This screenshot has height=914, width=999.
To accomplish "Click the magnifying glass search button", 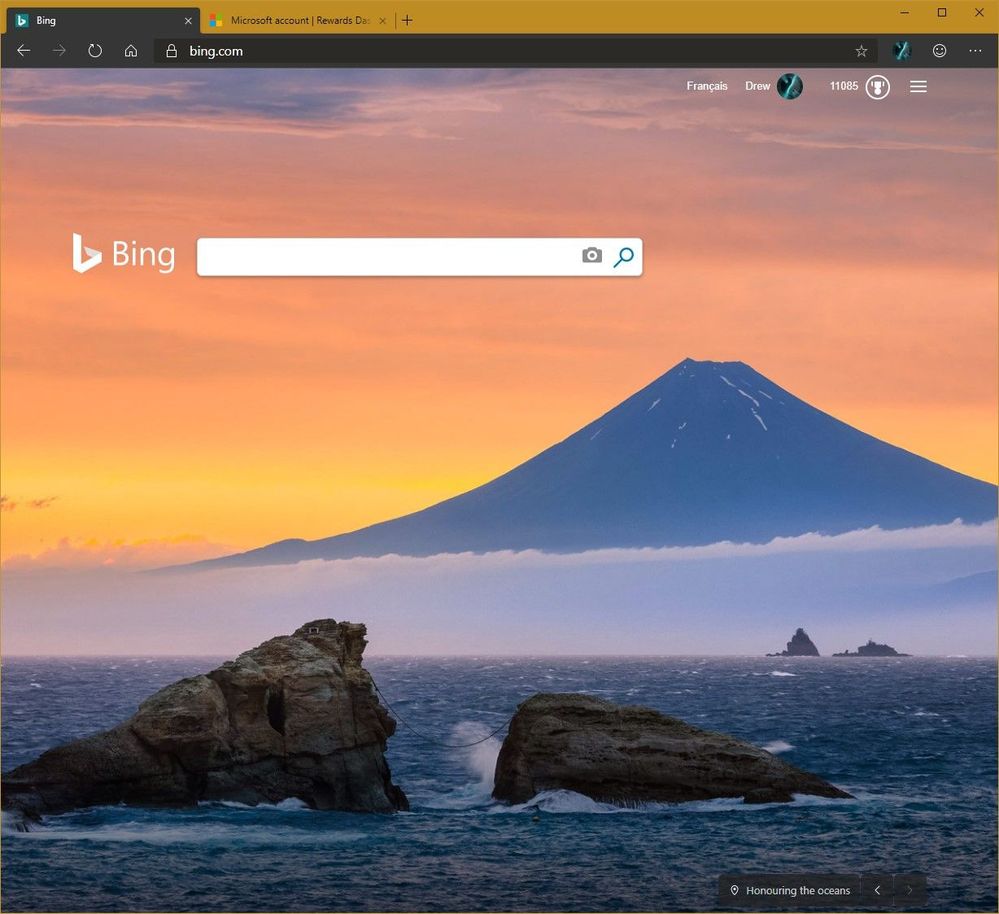I will pos(623,257).
